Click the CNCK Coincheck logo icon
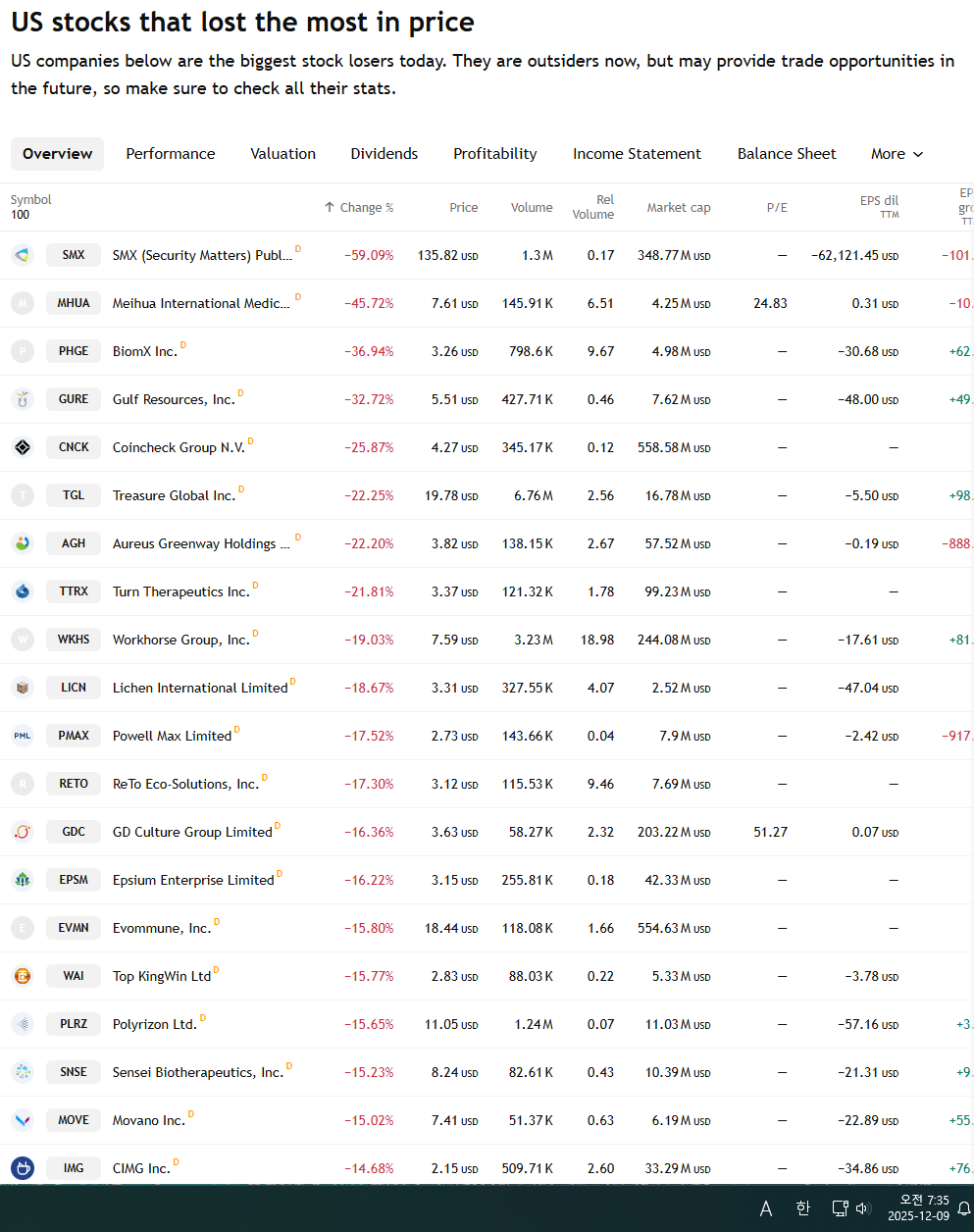This screenshot has height=1232, width=974. (x=23, y=447)
